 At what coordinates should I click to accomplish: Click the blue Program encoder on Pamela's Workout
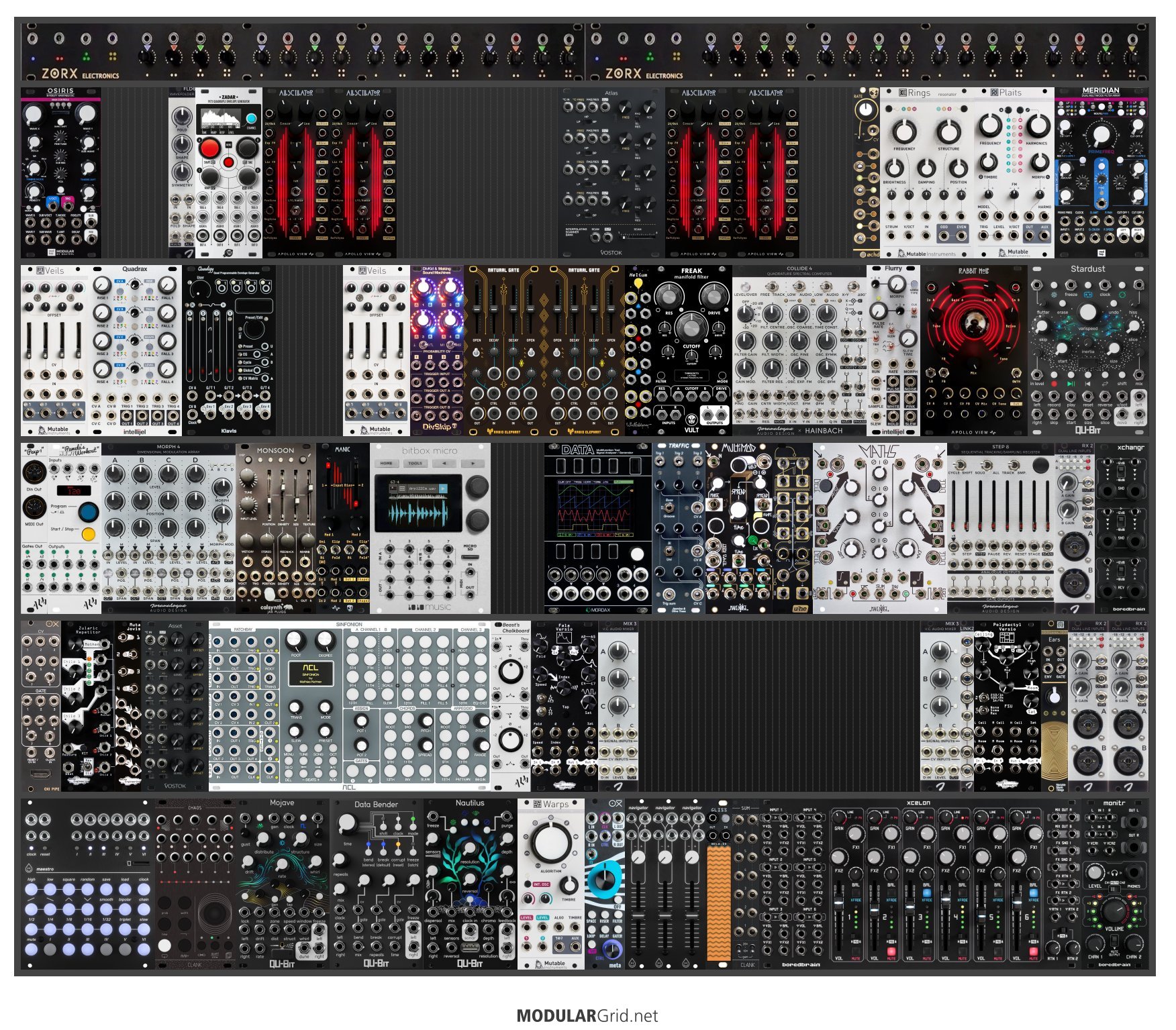tap(88, 511)
